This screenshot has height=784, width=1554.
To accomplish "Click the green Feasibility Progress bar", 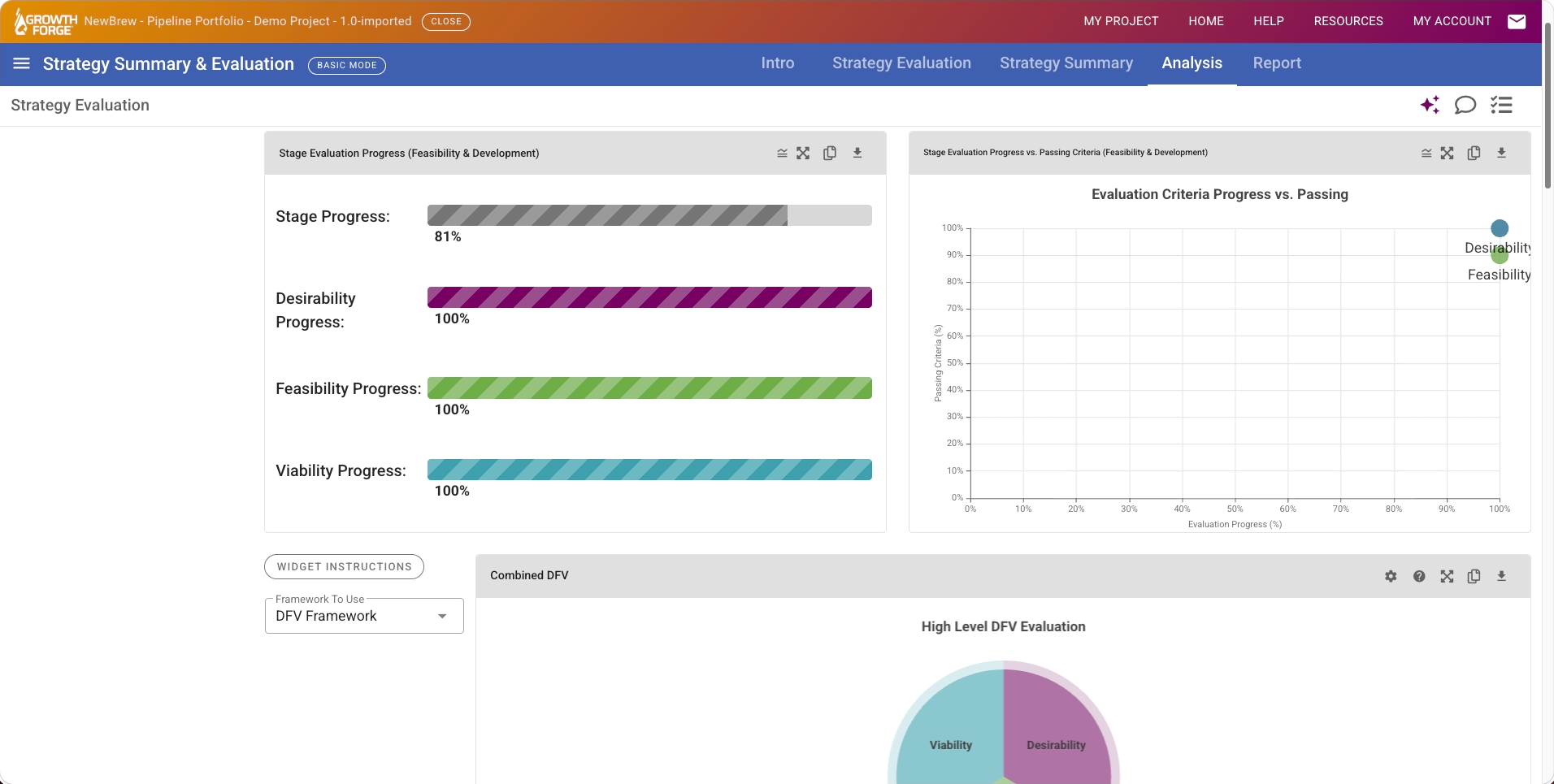I will coord(649,388).
